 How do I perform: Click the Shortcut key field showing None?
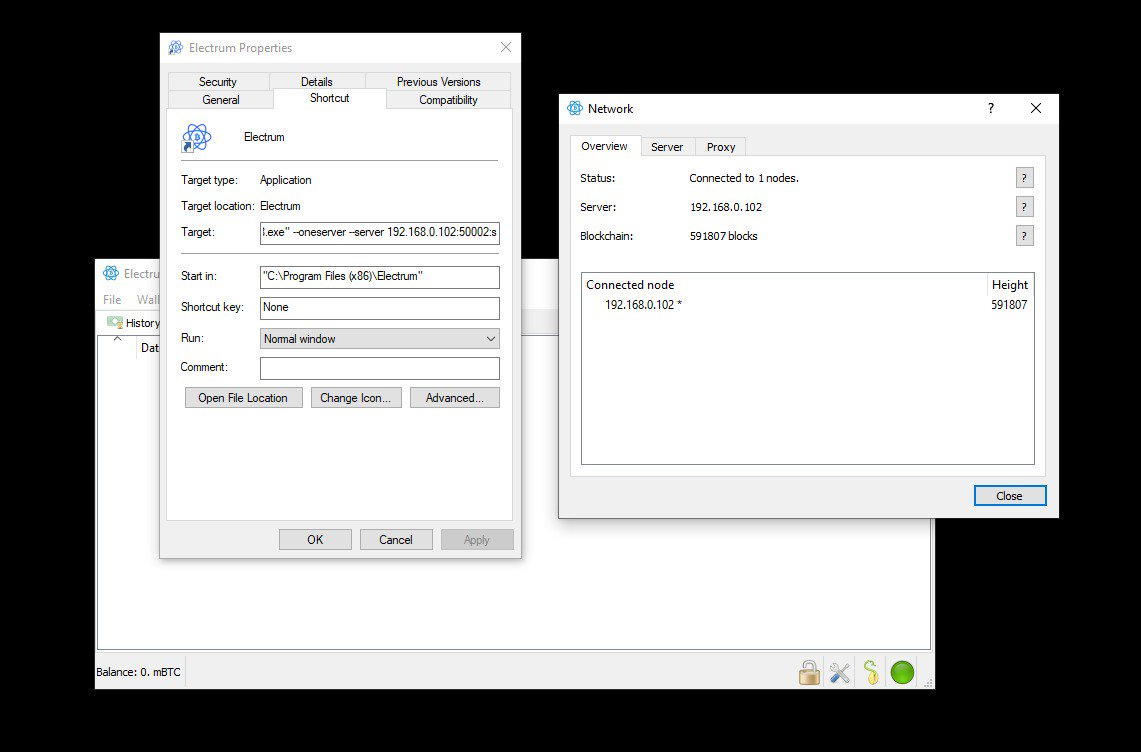tap(380, 308)
